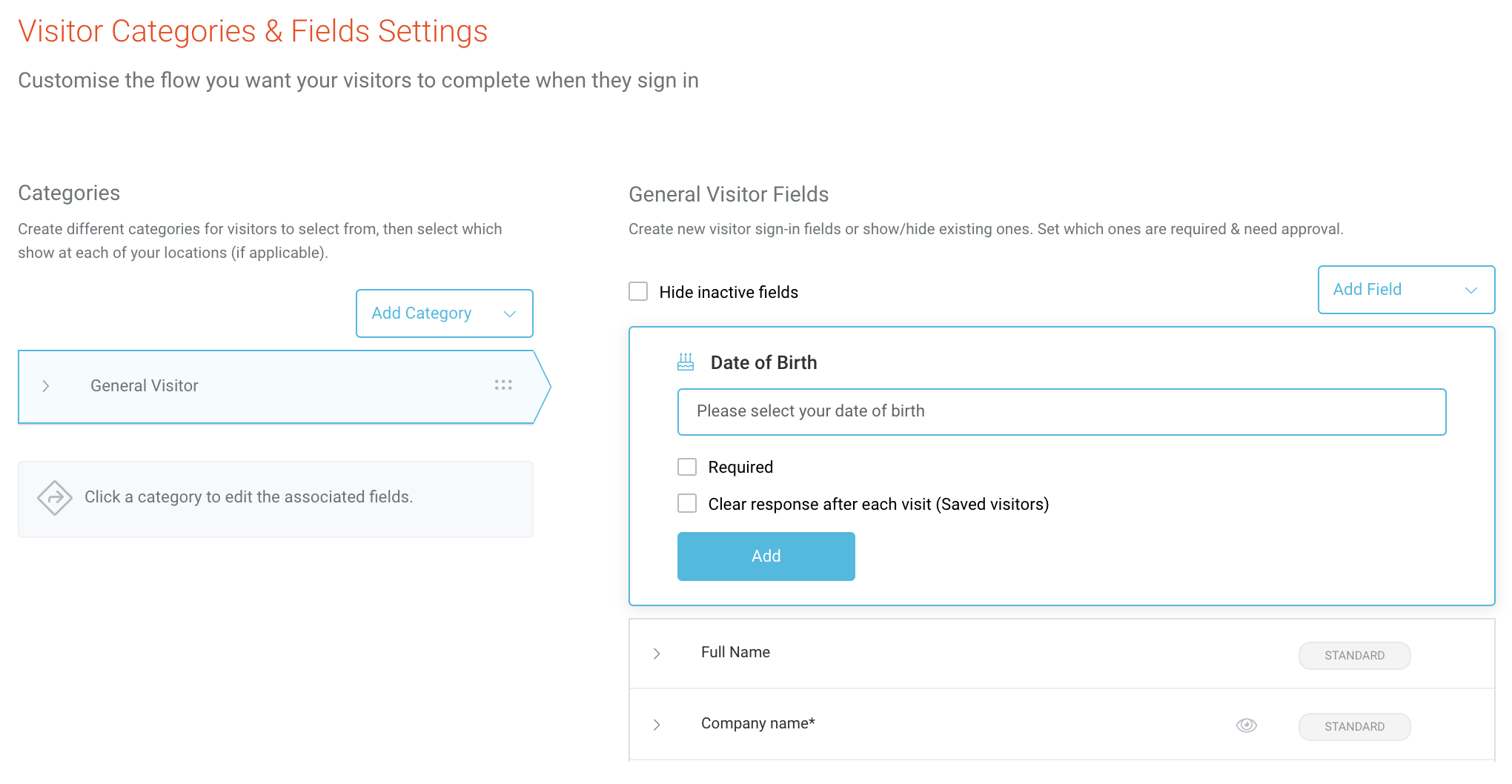Click the blue Add button
The width and height of the screenshot is (1512, 784).
click(766, 557)
